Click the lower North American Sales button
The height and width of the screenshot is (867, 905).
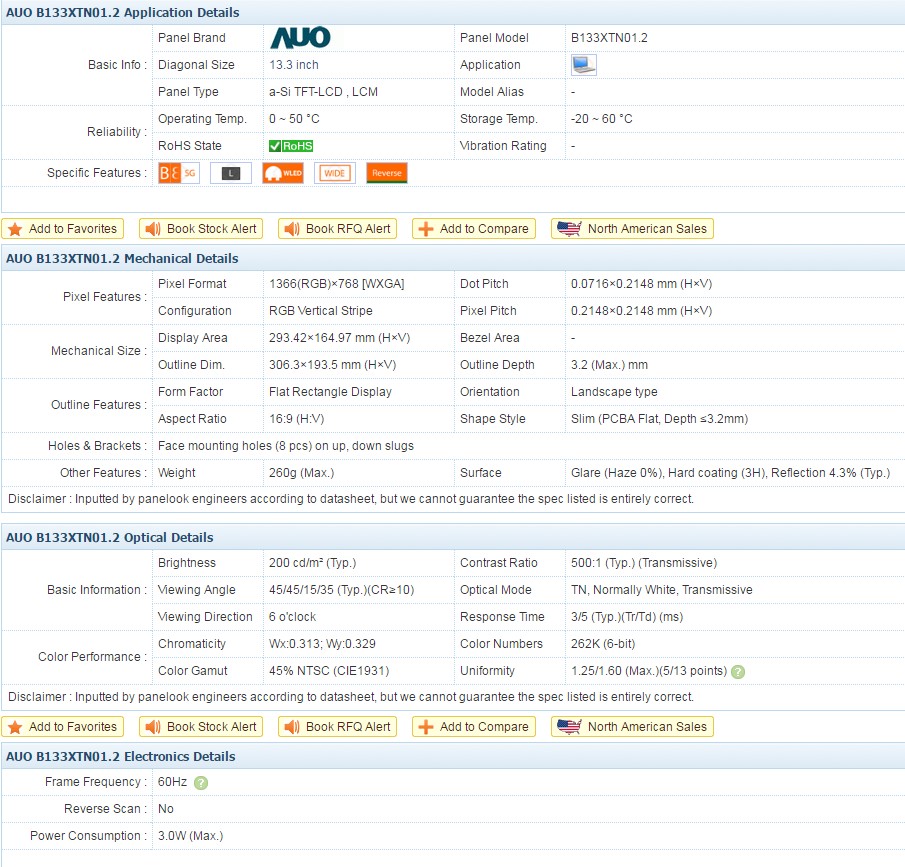(633, 727)
